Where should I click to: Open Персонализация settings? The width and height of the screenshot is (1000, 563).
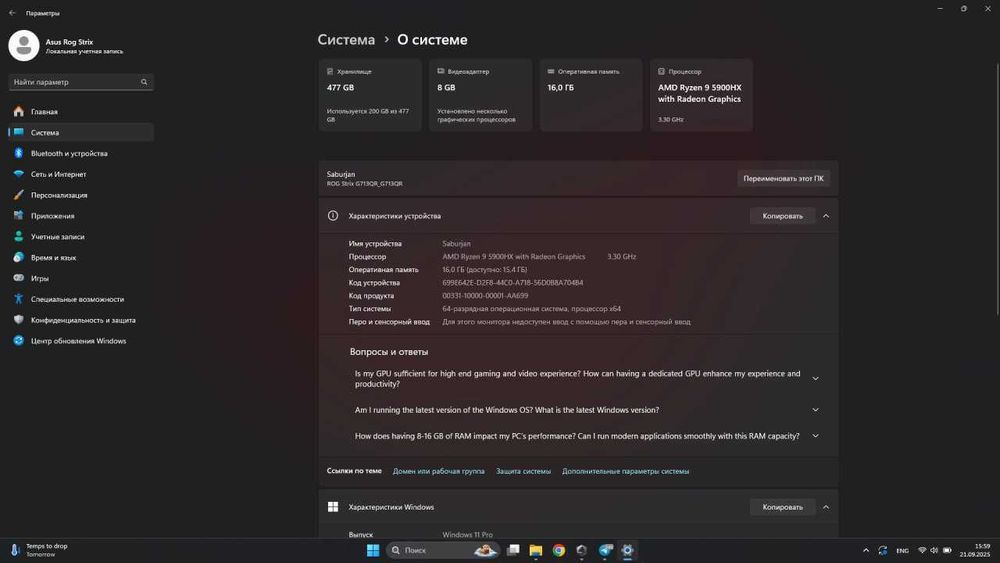tap(81, 195)
